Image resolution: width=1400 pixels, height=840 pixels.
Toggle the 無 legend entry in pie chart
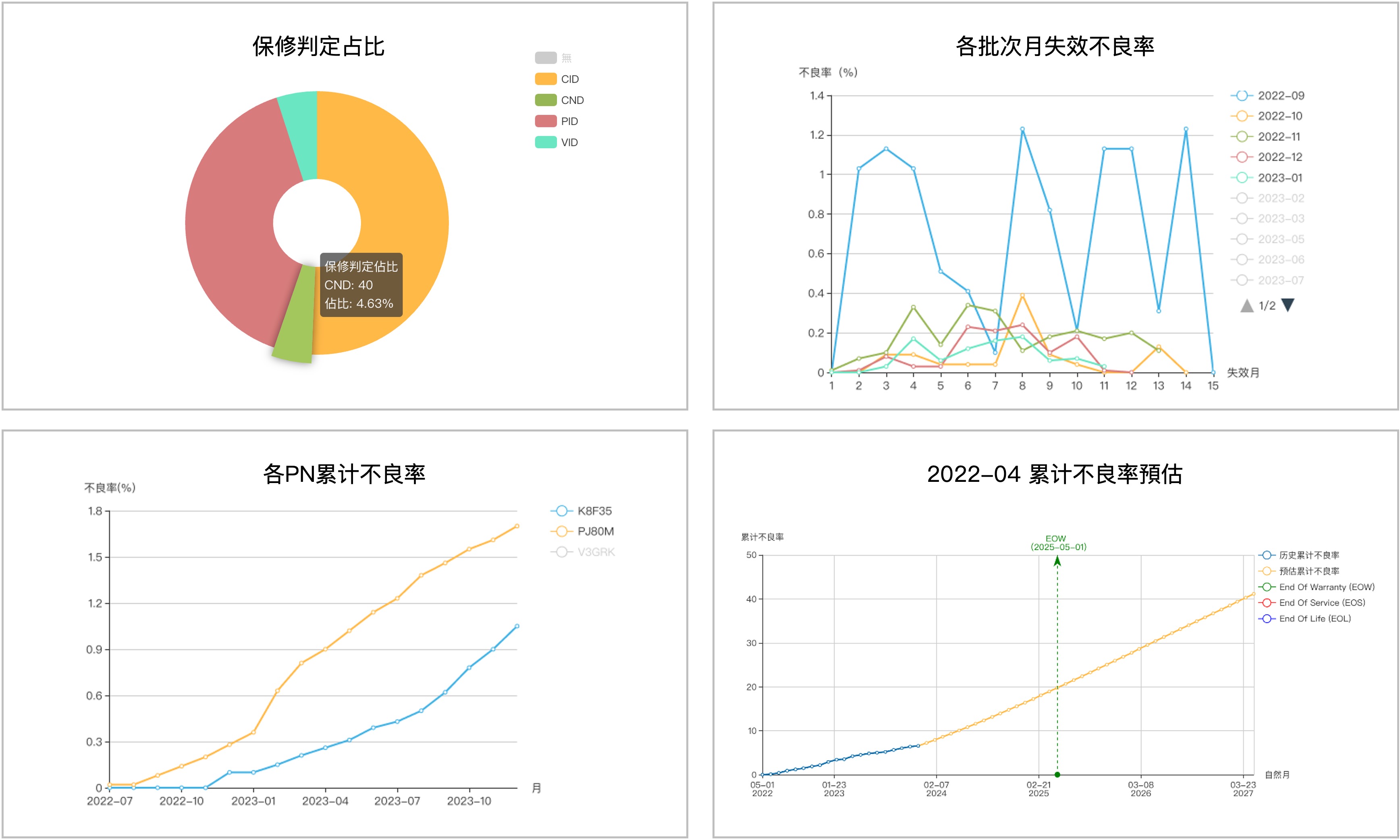(553, 58)
